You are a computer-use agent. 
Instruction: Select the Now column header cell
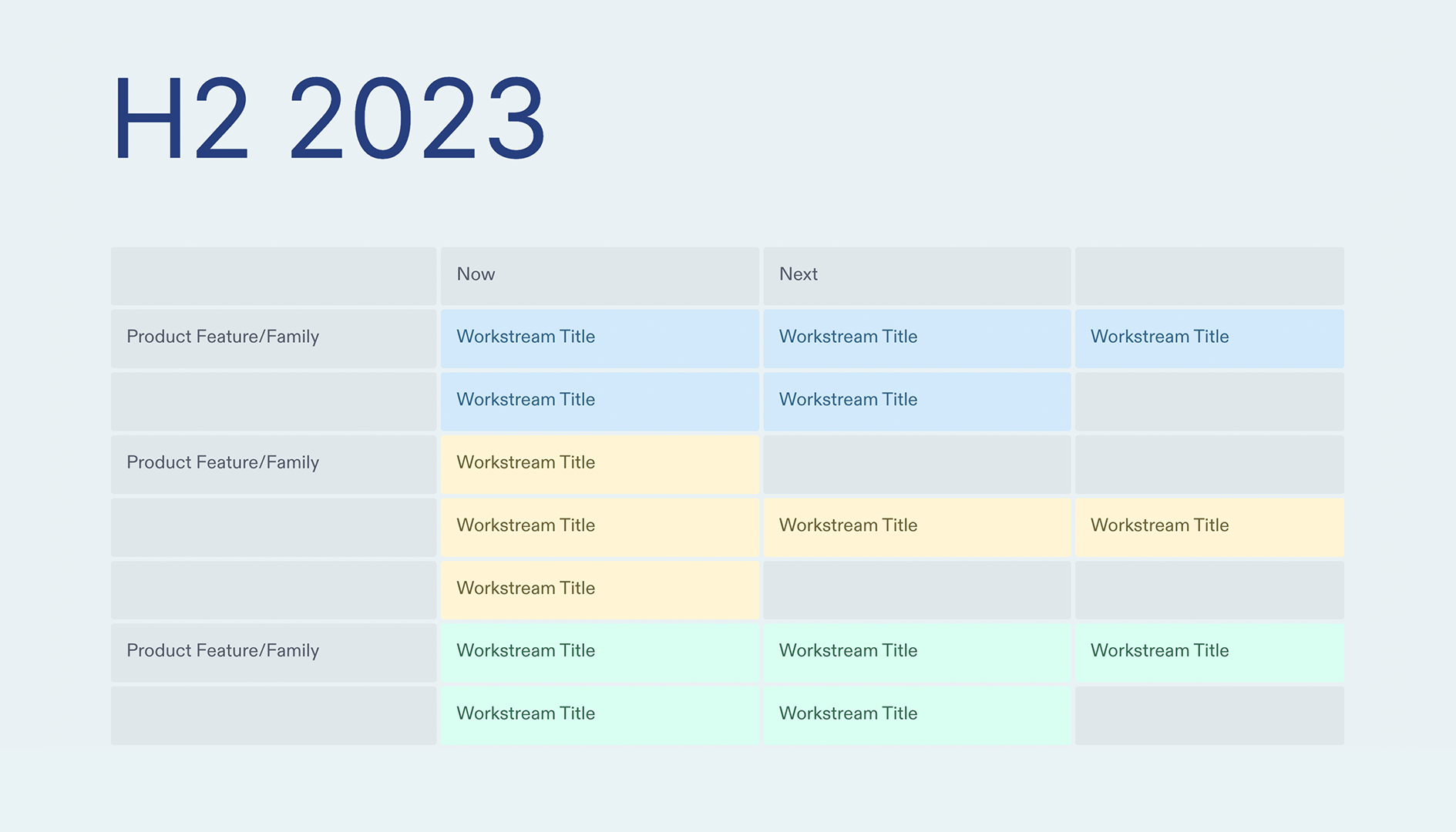600,274
